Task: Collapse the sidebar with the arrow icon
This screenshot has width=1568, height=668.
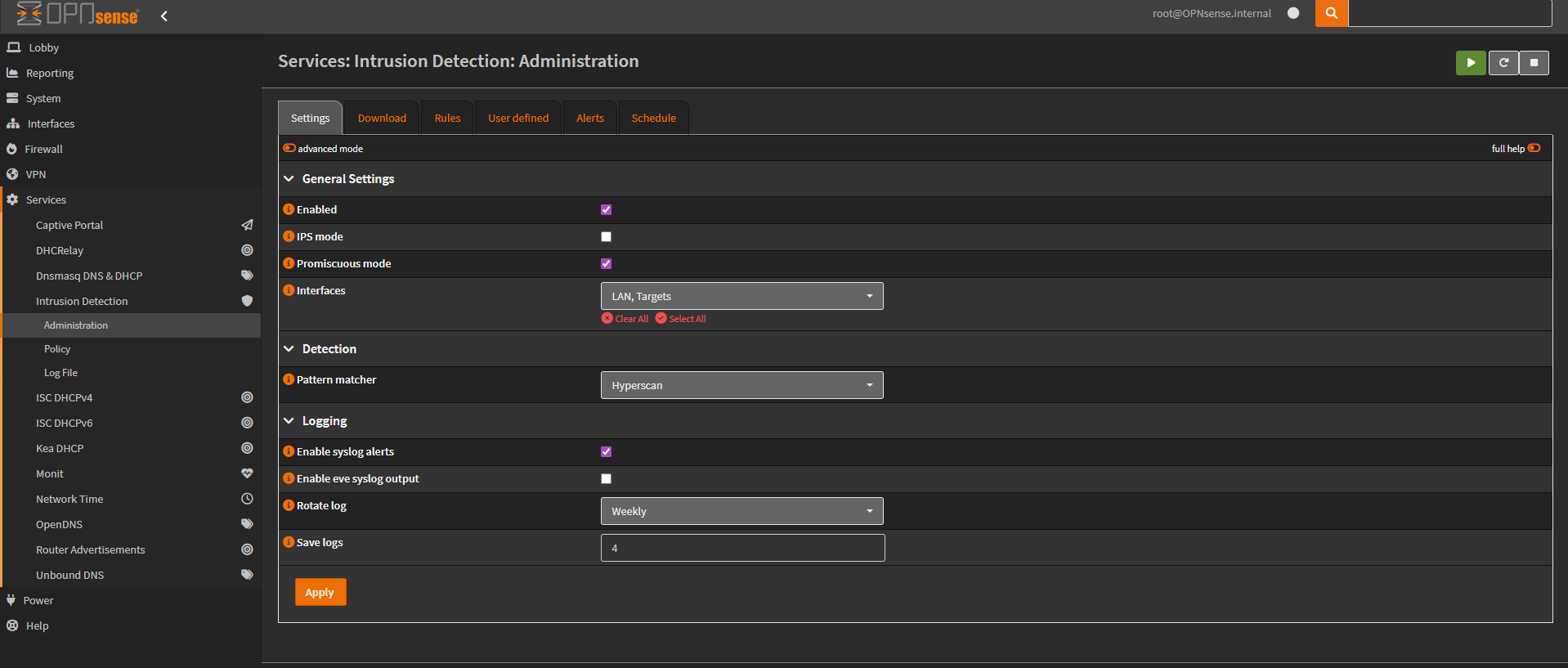Action: pos(164,16)
